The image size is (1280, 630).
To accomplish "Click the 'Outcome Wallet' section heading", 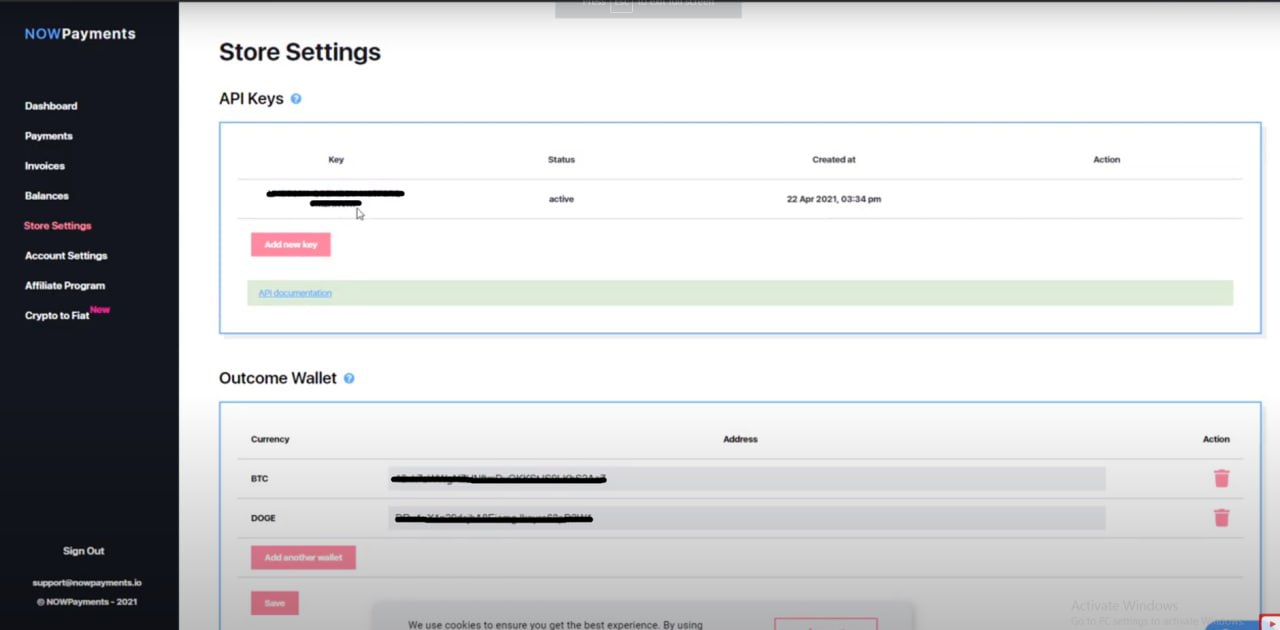I will click(278, 378).
